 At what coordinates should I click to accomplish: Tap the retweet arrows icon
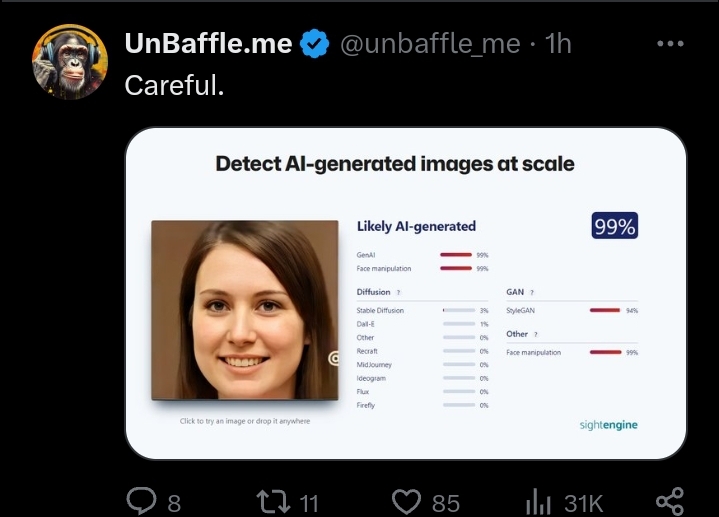click(274, 501)
